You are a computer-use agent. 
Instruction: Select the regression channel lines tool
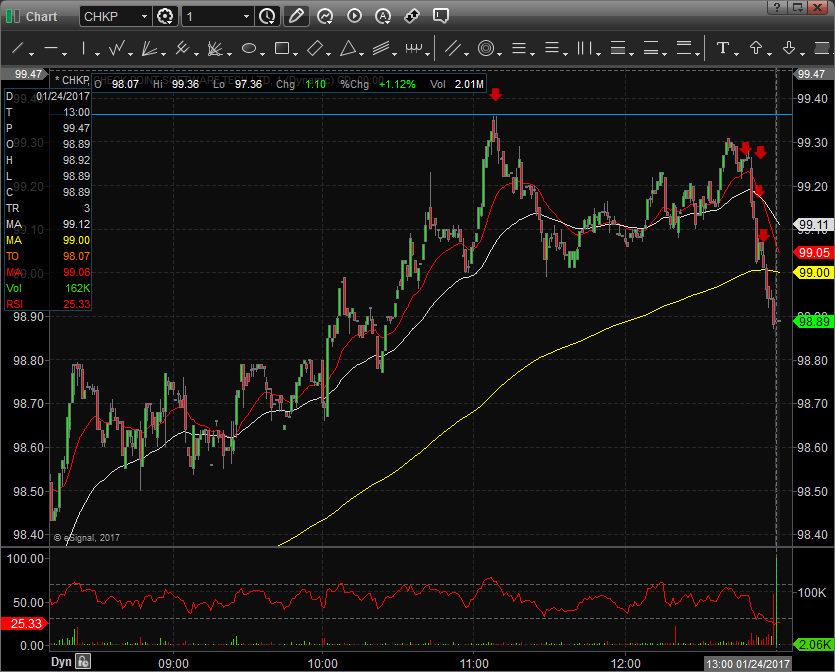pyautogui.click(x=381, y=48)
